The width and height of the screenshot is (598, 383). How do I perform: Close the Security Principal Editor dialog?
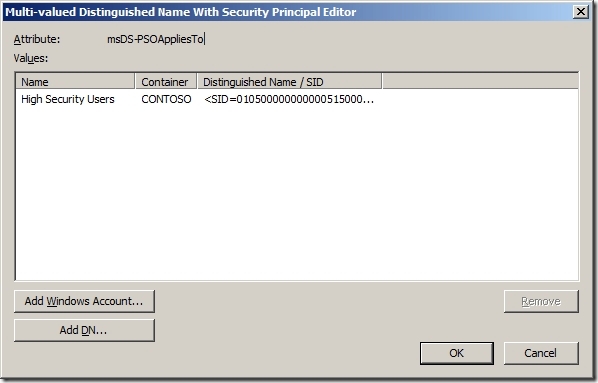coord(580,12)
